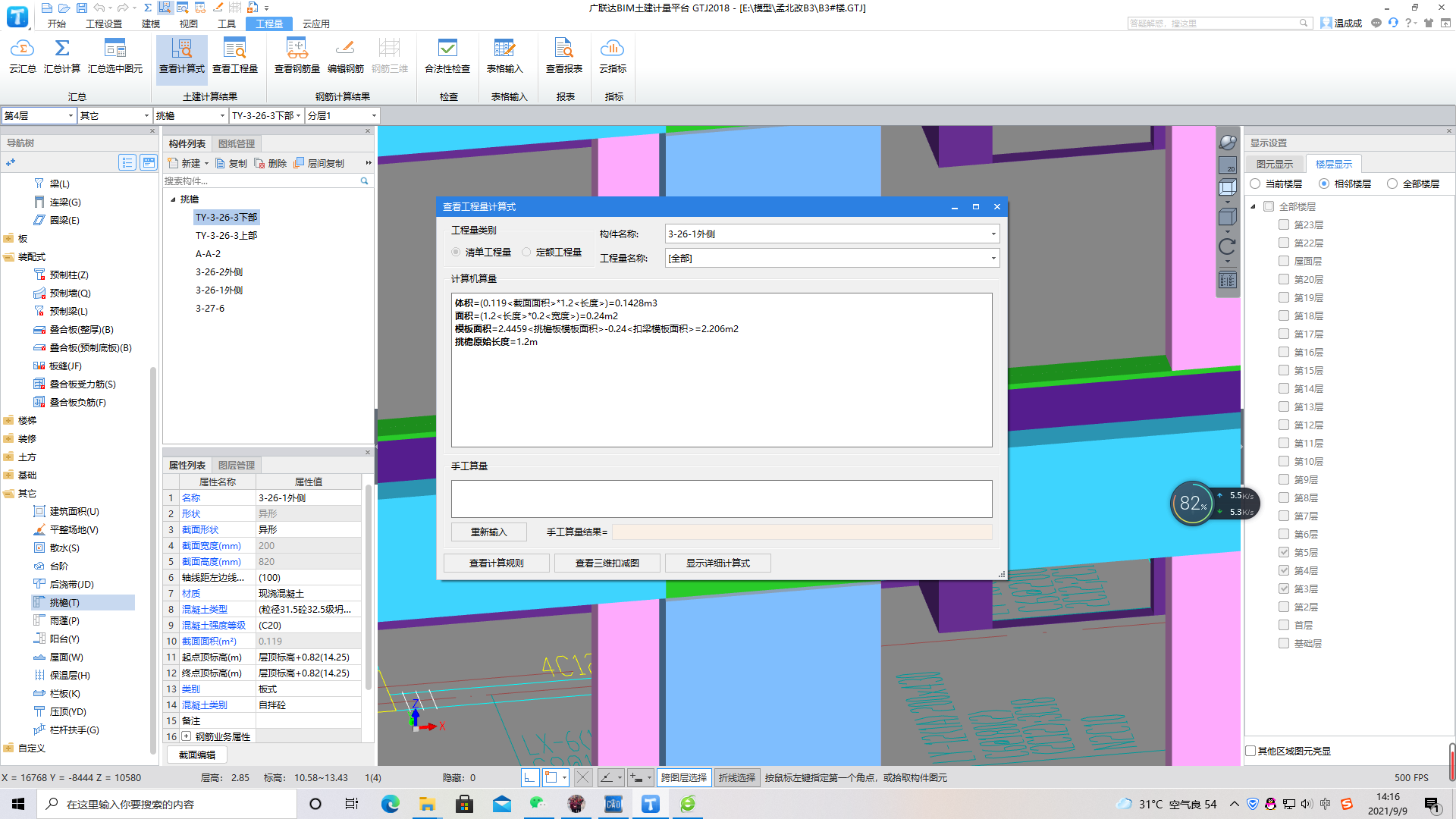Screen dimensions: 1456x819
Task: Open the 工程设置 ribbon tab
Action: click(104, 24)
